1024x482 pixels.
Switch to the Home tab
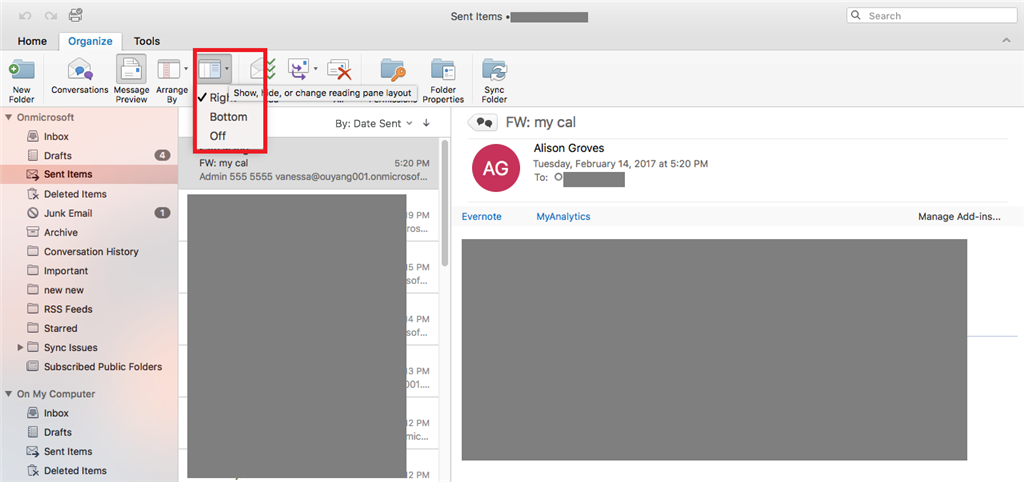pos(32,41)
